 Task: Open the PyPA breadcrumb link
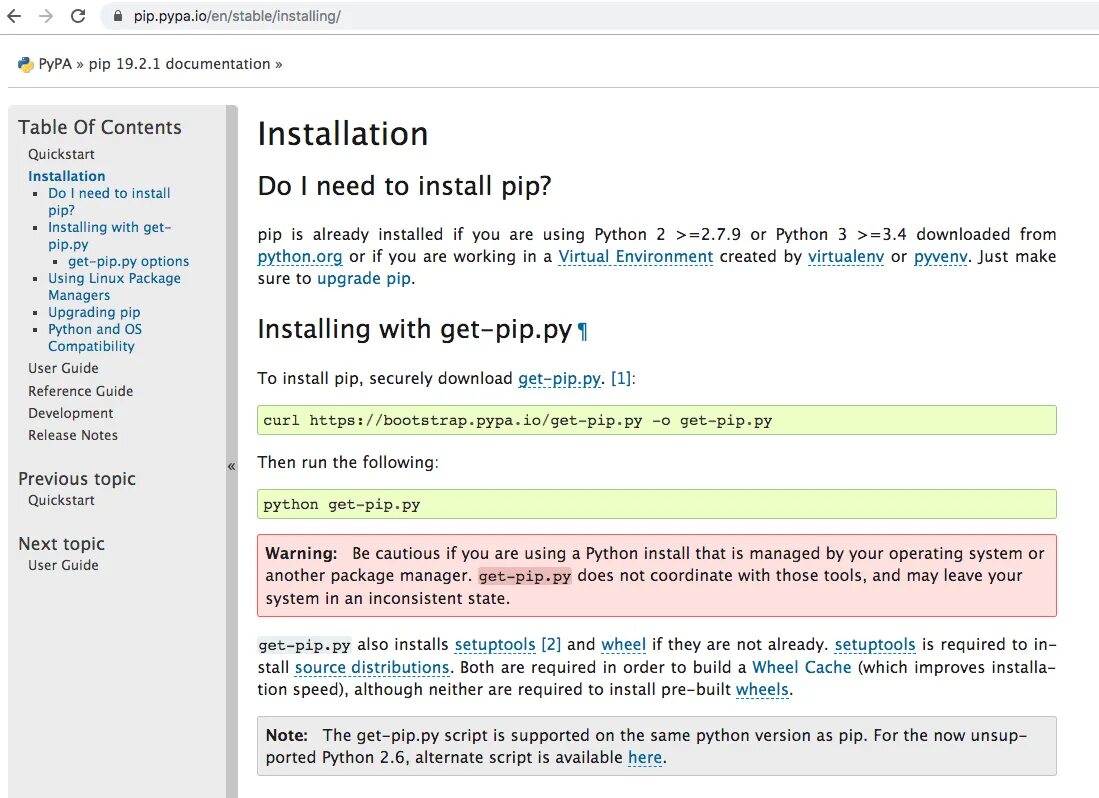tap(55, 64)
